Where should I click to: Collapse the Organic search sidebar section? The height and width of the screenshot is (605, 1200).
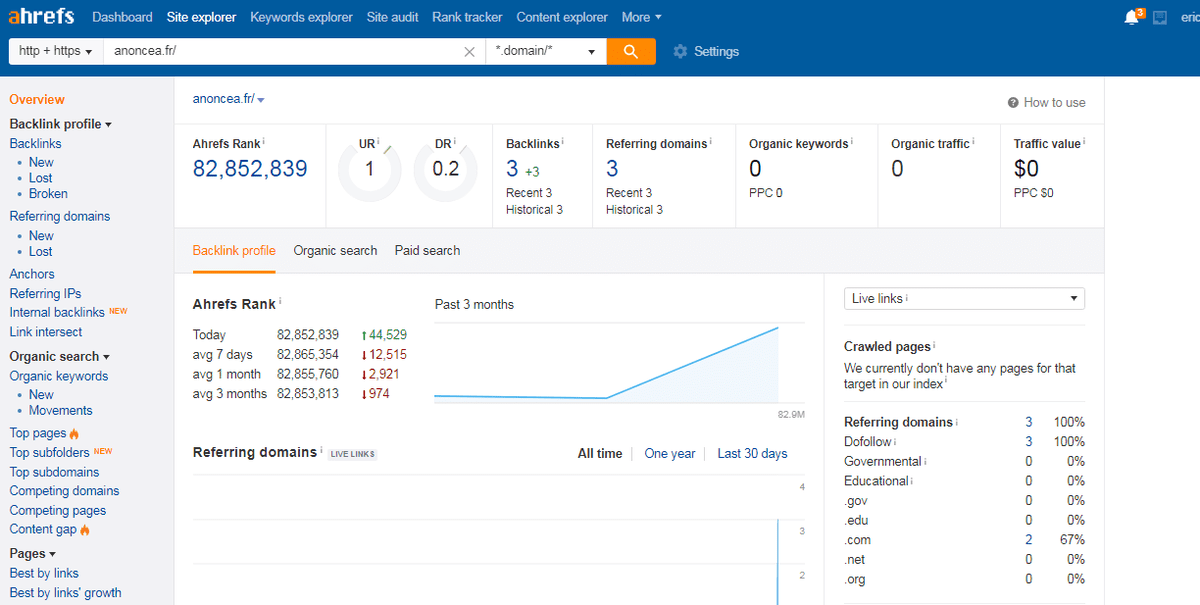coord(59,356)
